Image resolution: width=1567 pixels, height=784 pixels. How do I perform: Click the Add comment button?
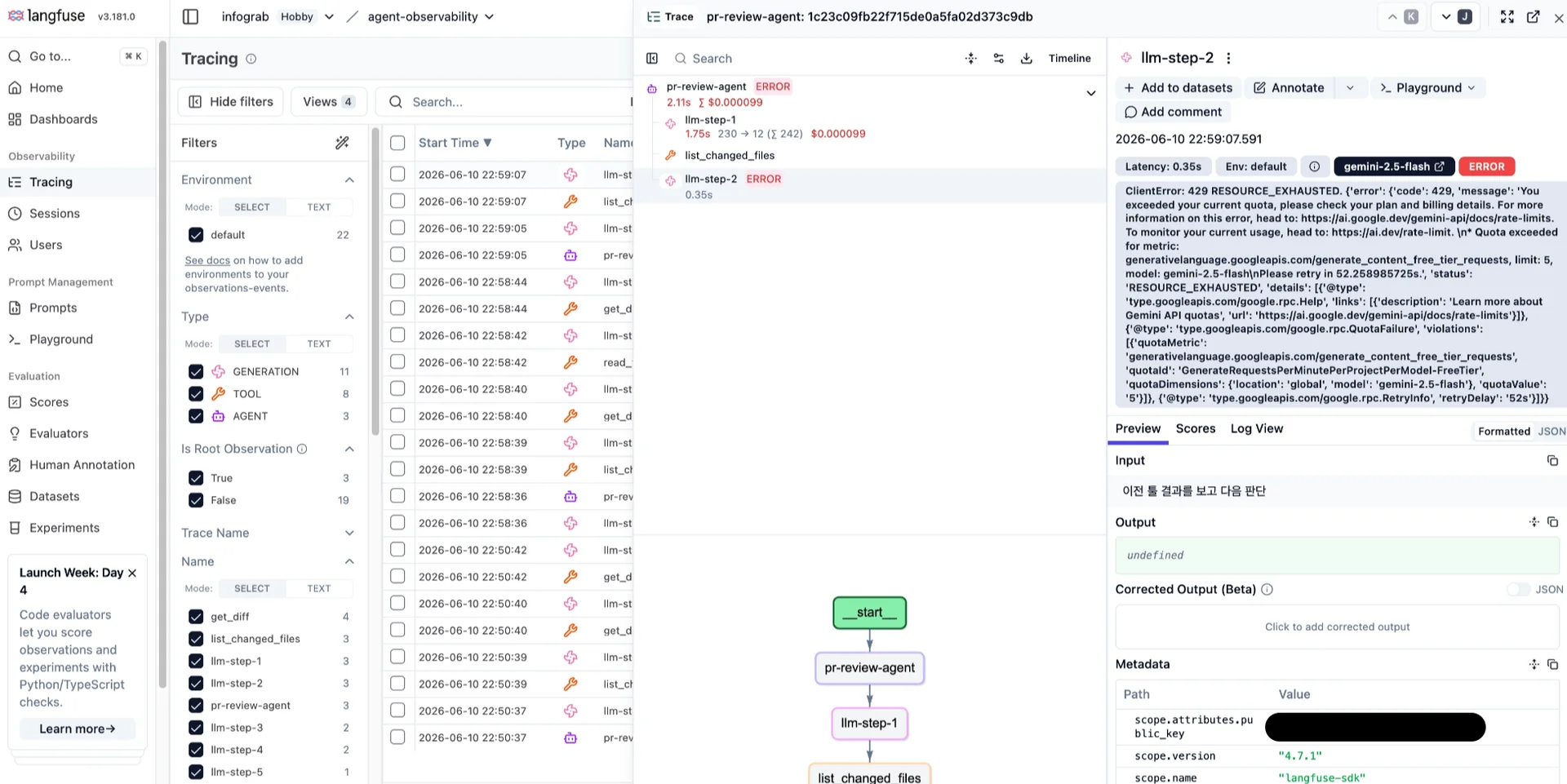tap(1173, 112)
